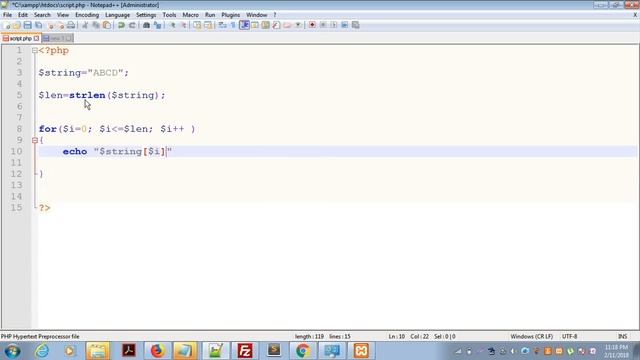Close the script.php tab with its X
The width and height of the screenshot is (640, 360).
click(x=36, y=38)
